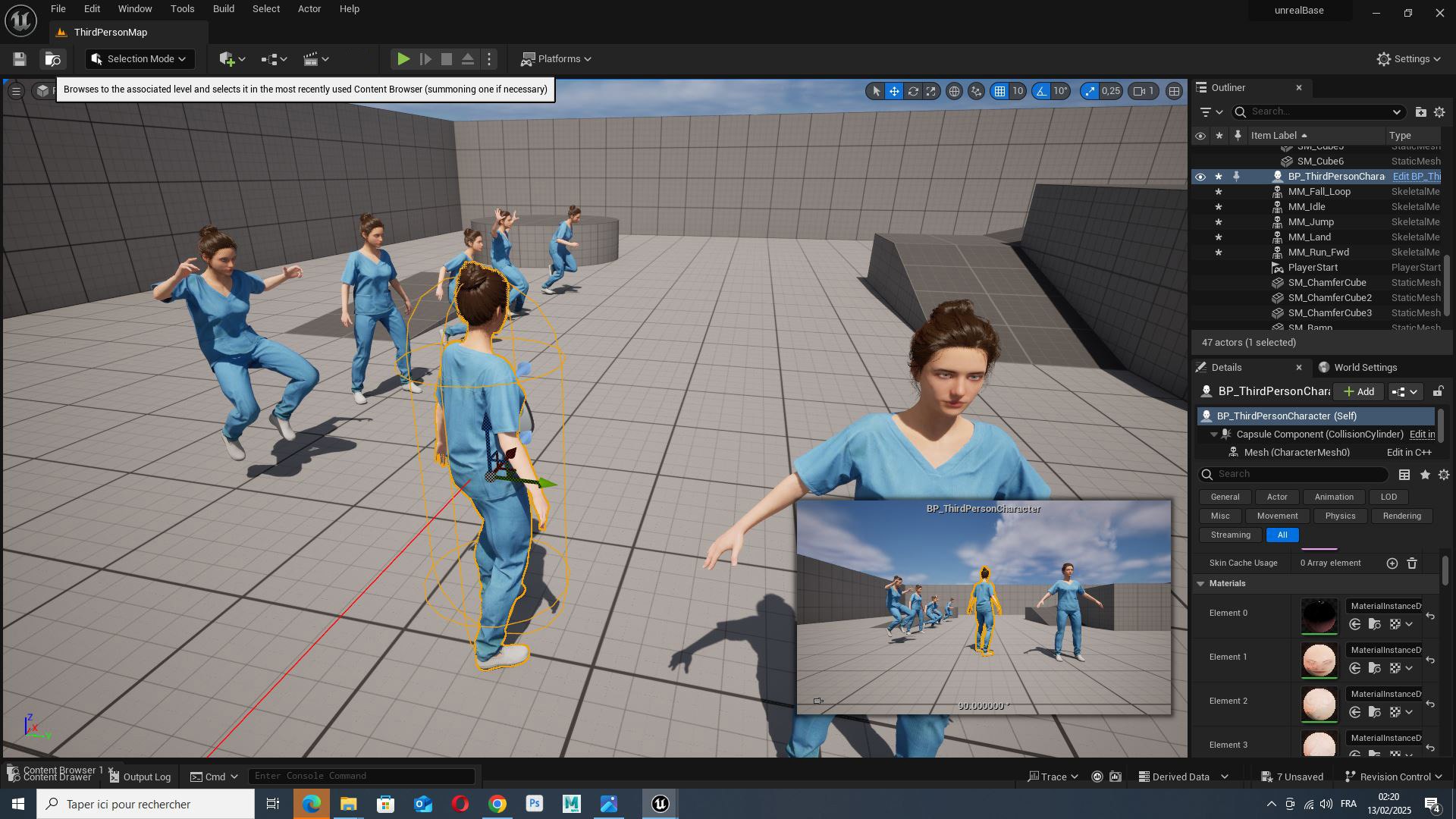The image size is (1456, 819).
Task: Open the grid snap value 10
Action: click(1018, 91)
